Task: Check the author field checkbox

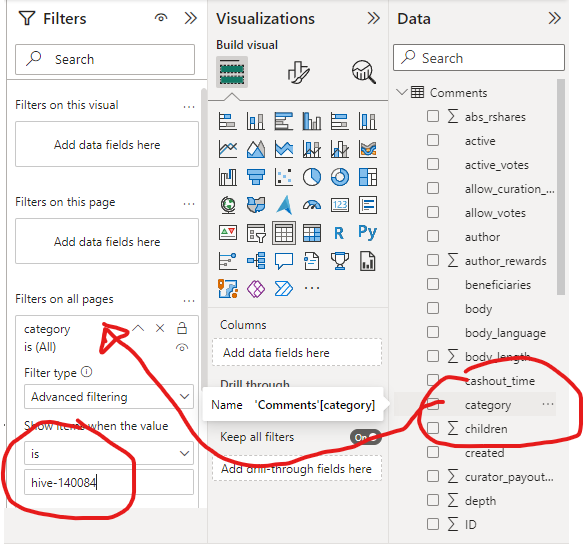Action: pos(433,236)
